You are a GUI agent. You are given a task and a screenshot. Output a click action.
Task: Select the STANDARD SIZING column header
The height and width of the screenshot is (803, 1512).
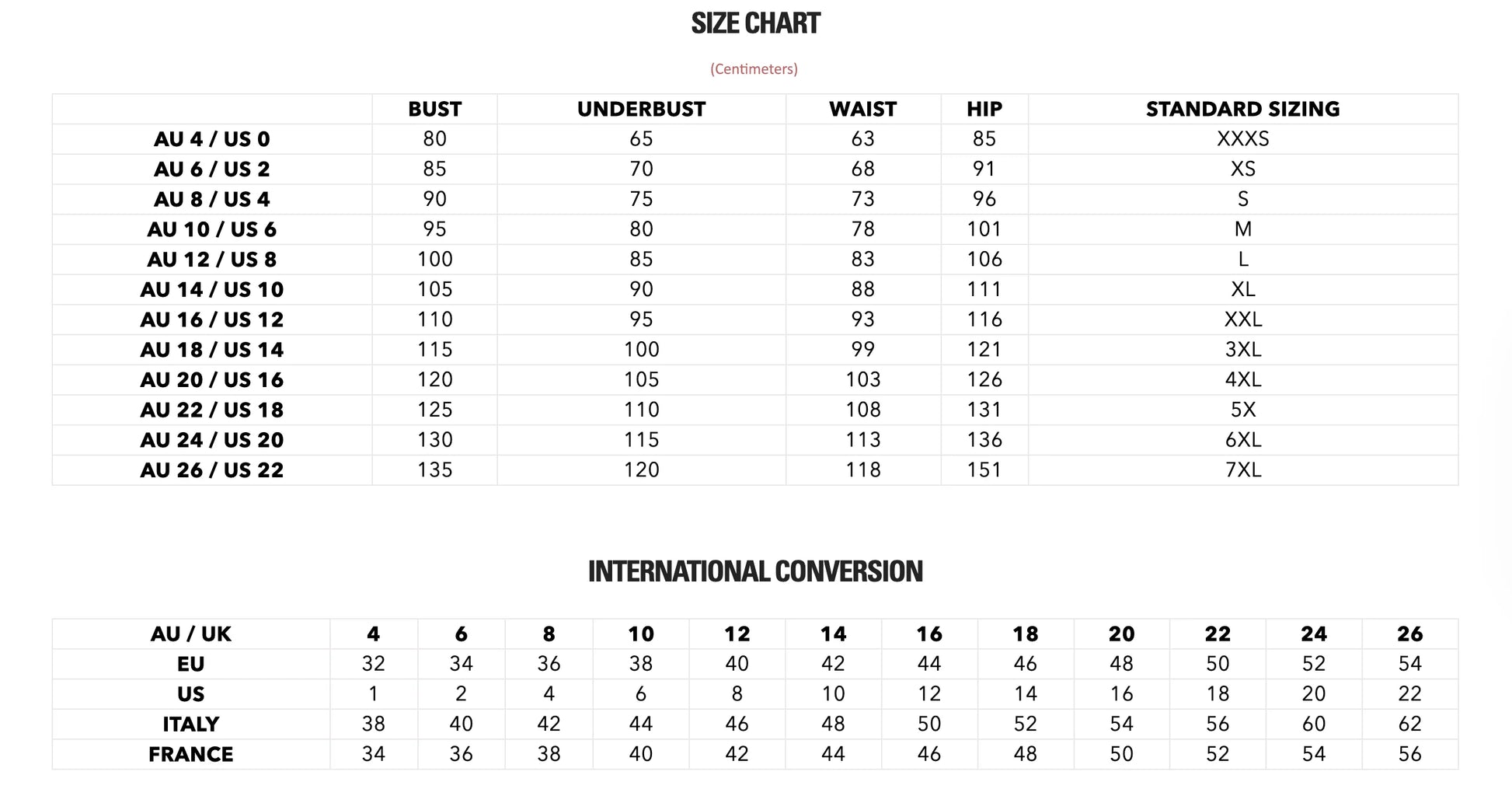(1242, 110)
